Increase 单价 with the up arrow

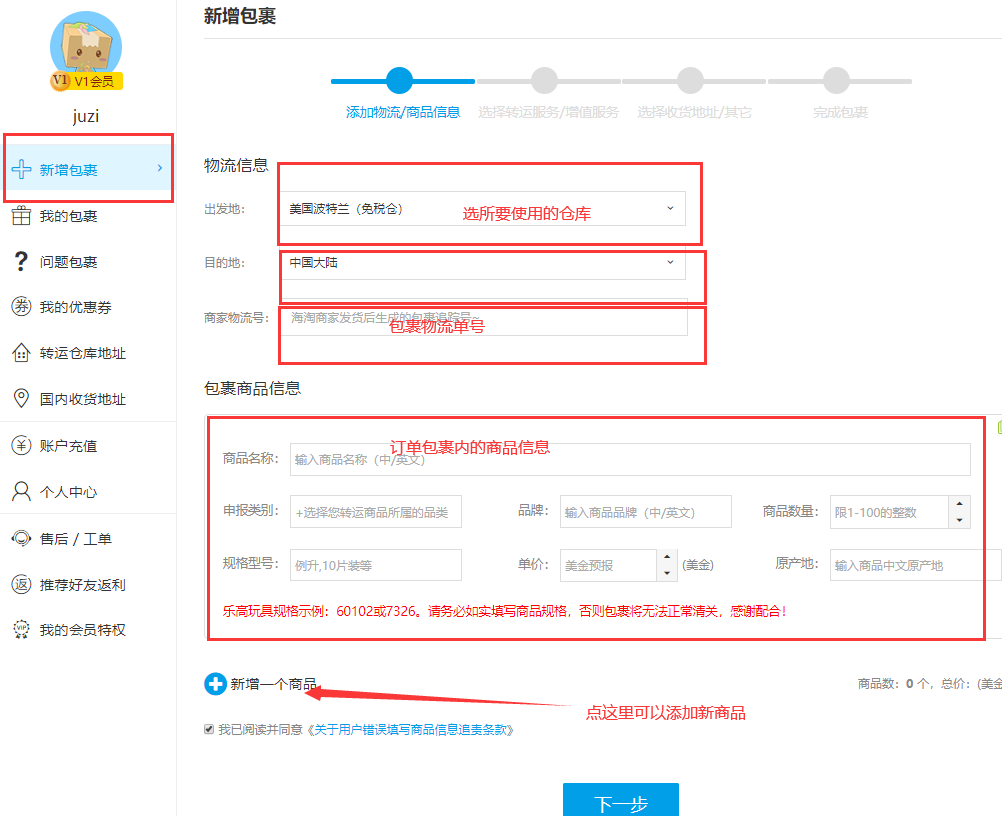(667, 557)
